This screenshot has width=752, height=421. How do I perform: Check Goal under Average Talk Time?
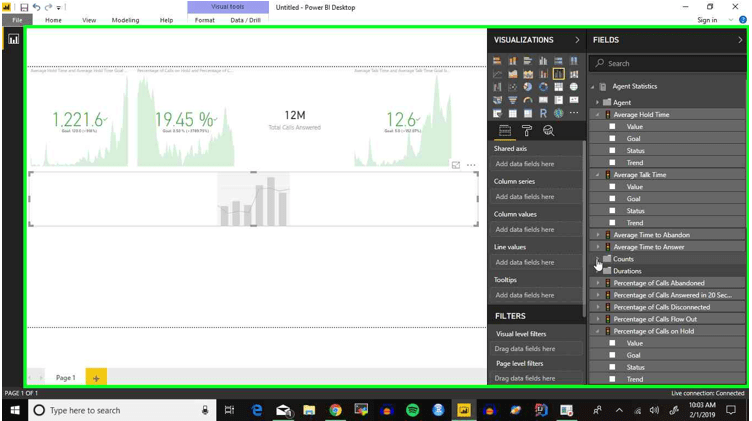tap(612, 199)
